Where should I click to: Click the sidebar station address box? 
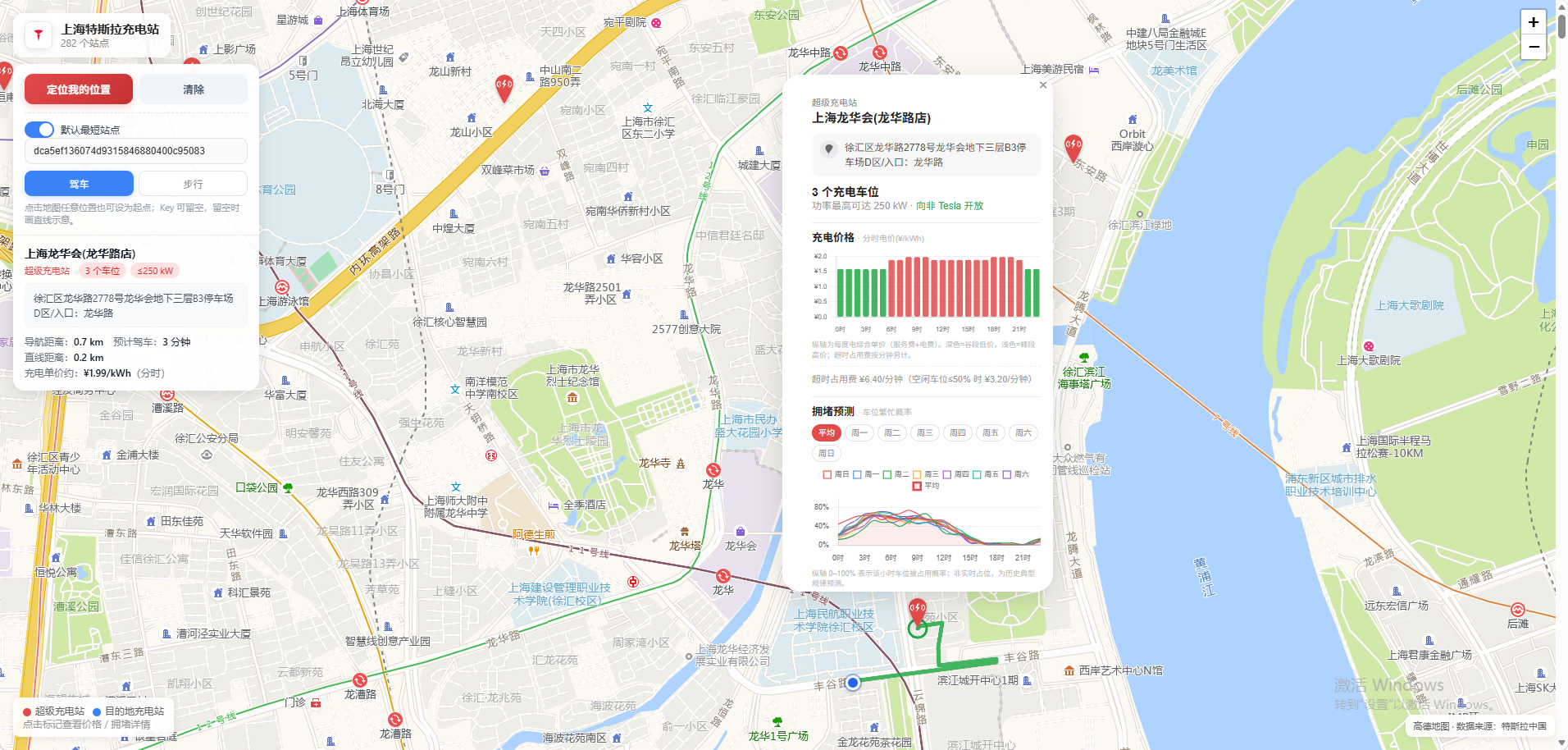[136, 306]
